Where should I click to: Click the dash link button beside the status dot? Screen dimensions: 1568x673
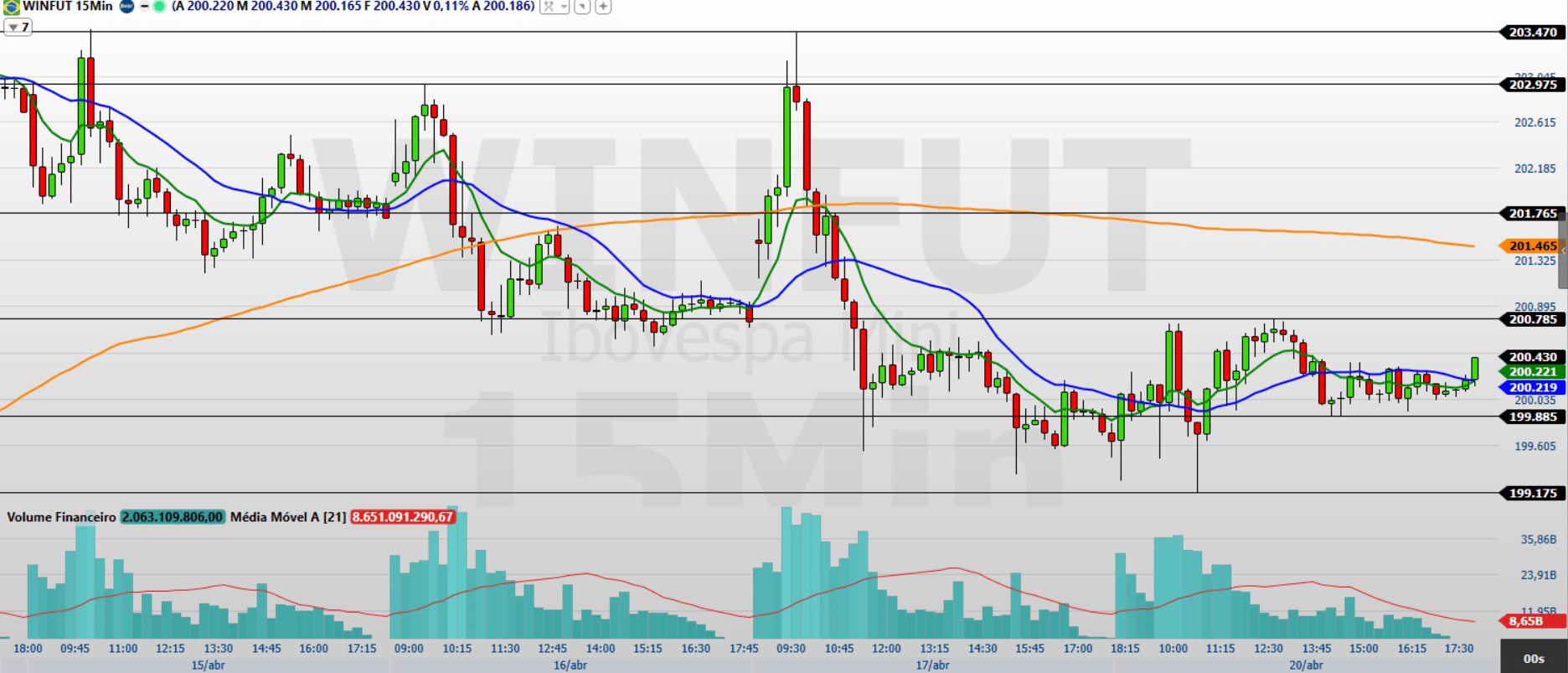pos(144,7)
